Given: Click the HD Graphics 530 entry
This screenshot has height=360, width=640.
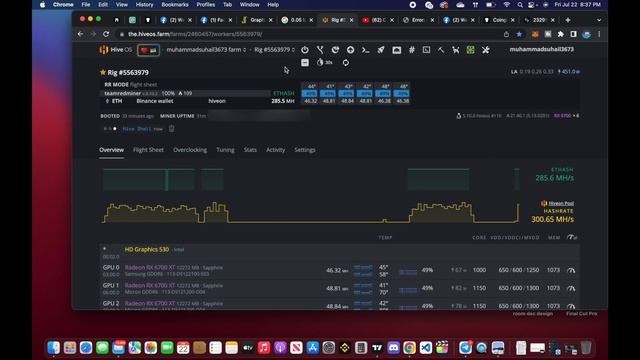Looking at the screenshot, I should tap(147, 249).
